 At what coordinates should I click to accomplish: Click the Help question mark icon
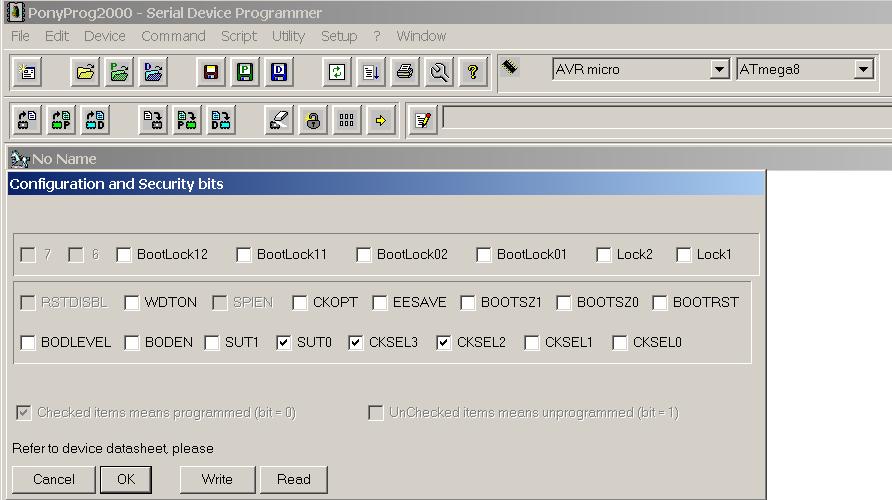tap(473, 72)
